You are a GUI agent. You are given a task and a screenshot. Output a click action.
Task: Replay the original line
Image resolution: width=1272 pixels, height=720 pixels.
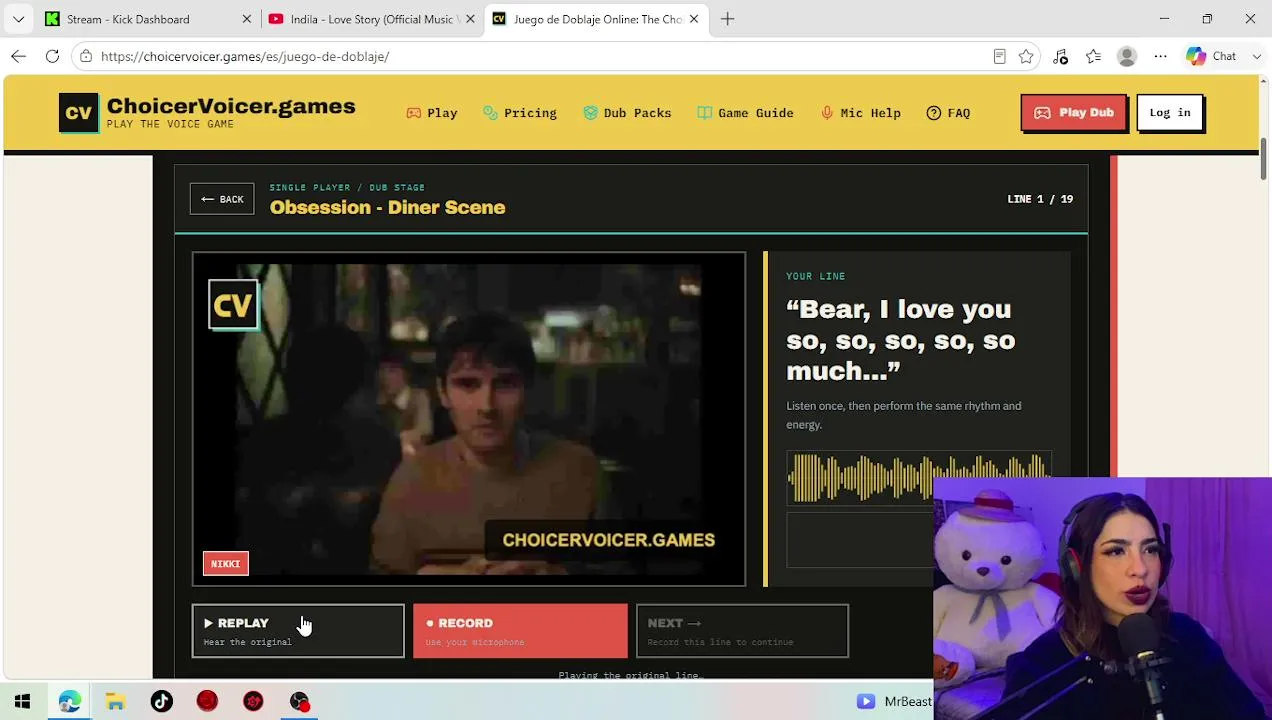pos(298,631)
